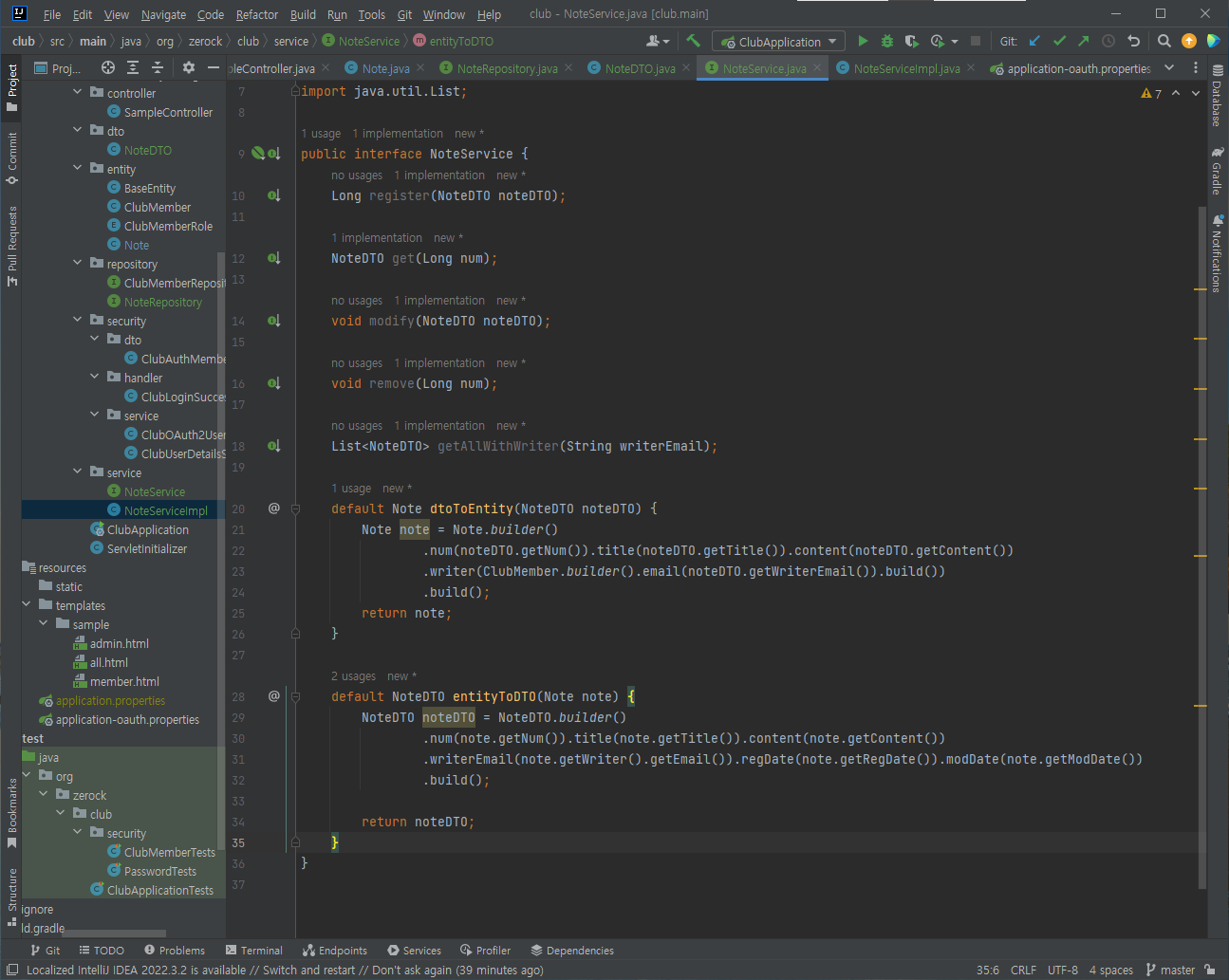The image size is (1229, 980).
Task: Expand all in Project tree
Action: pos(133,67)
